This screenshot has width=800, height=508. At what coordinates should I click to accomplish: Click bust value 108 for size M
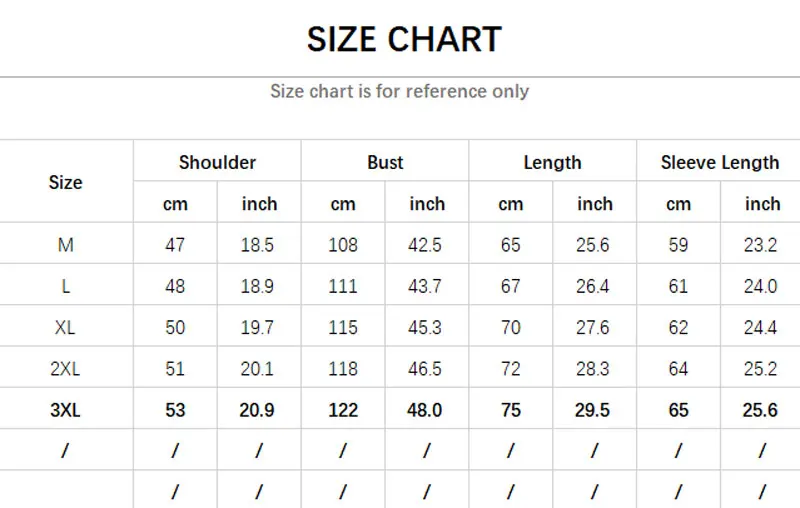[x=343, y=245]
